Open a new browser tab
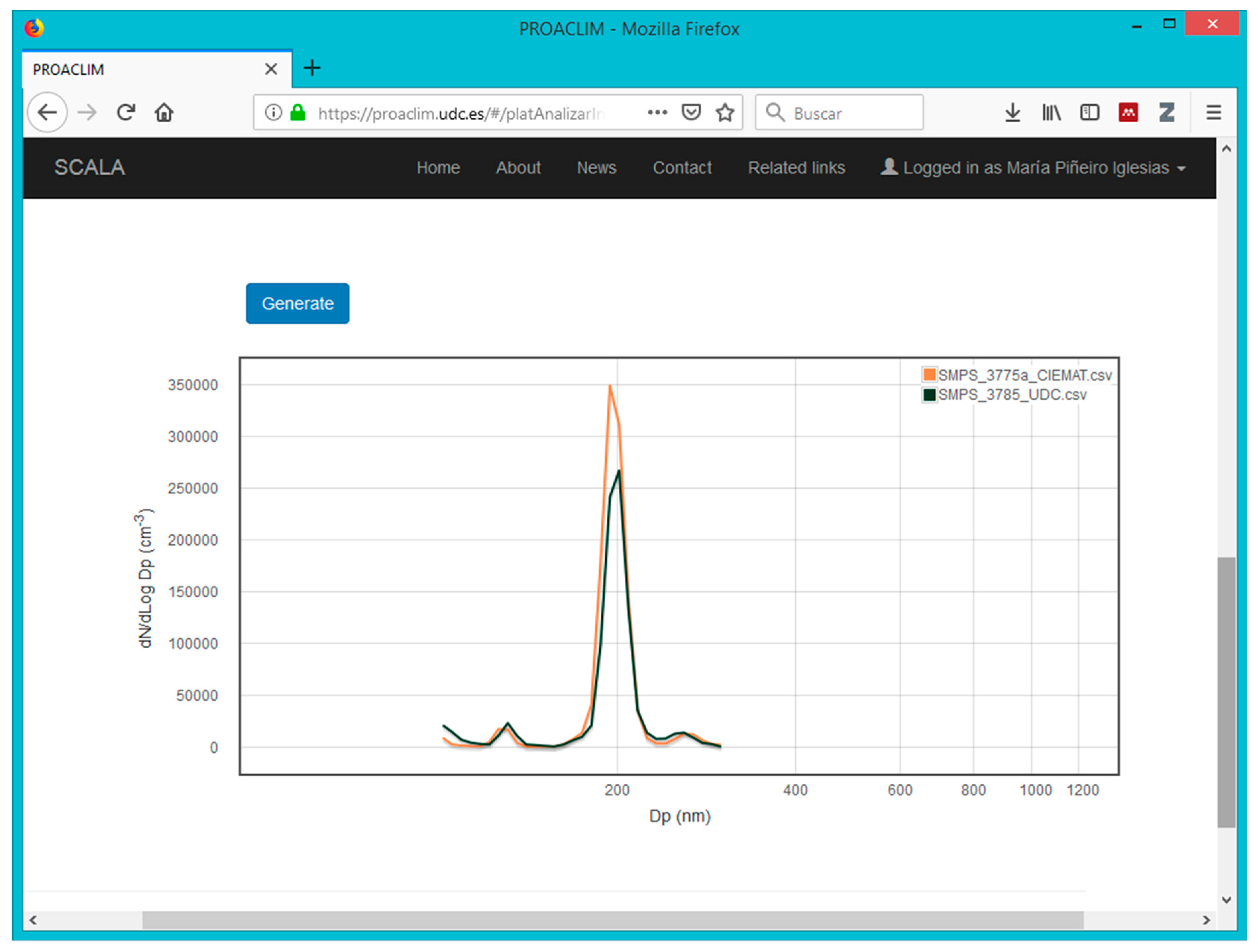This screenshot has width=1258, height=952. click(312, 68)
